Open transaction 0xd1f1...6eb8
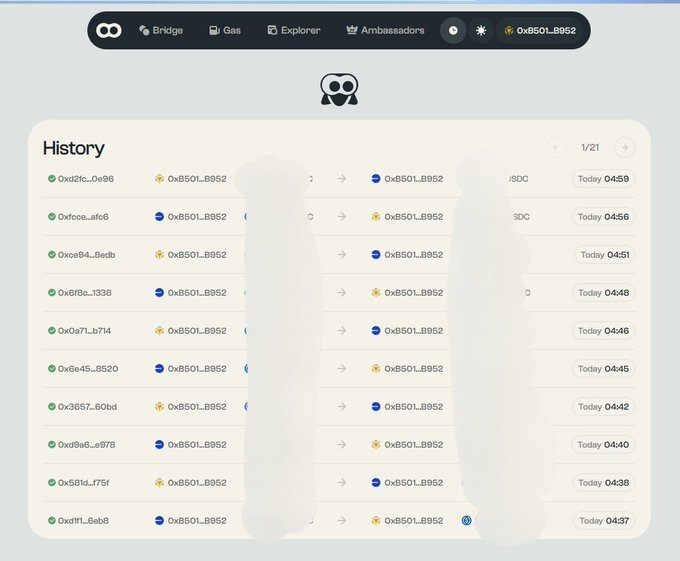Screen dimensions: 680x561 tap(83, 521)
